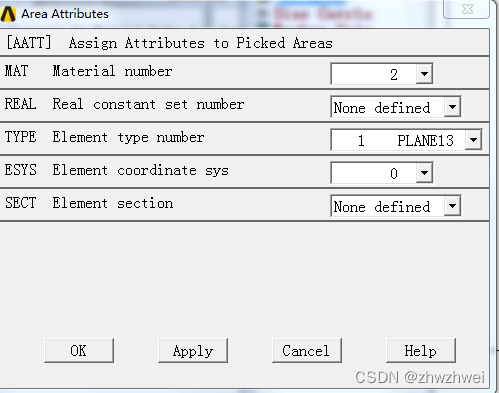Click the REAL field showing None defined

(x=388, y=107)
